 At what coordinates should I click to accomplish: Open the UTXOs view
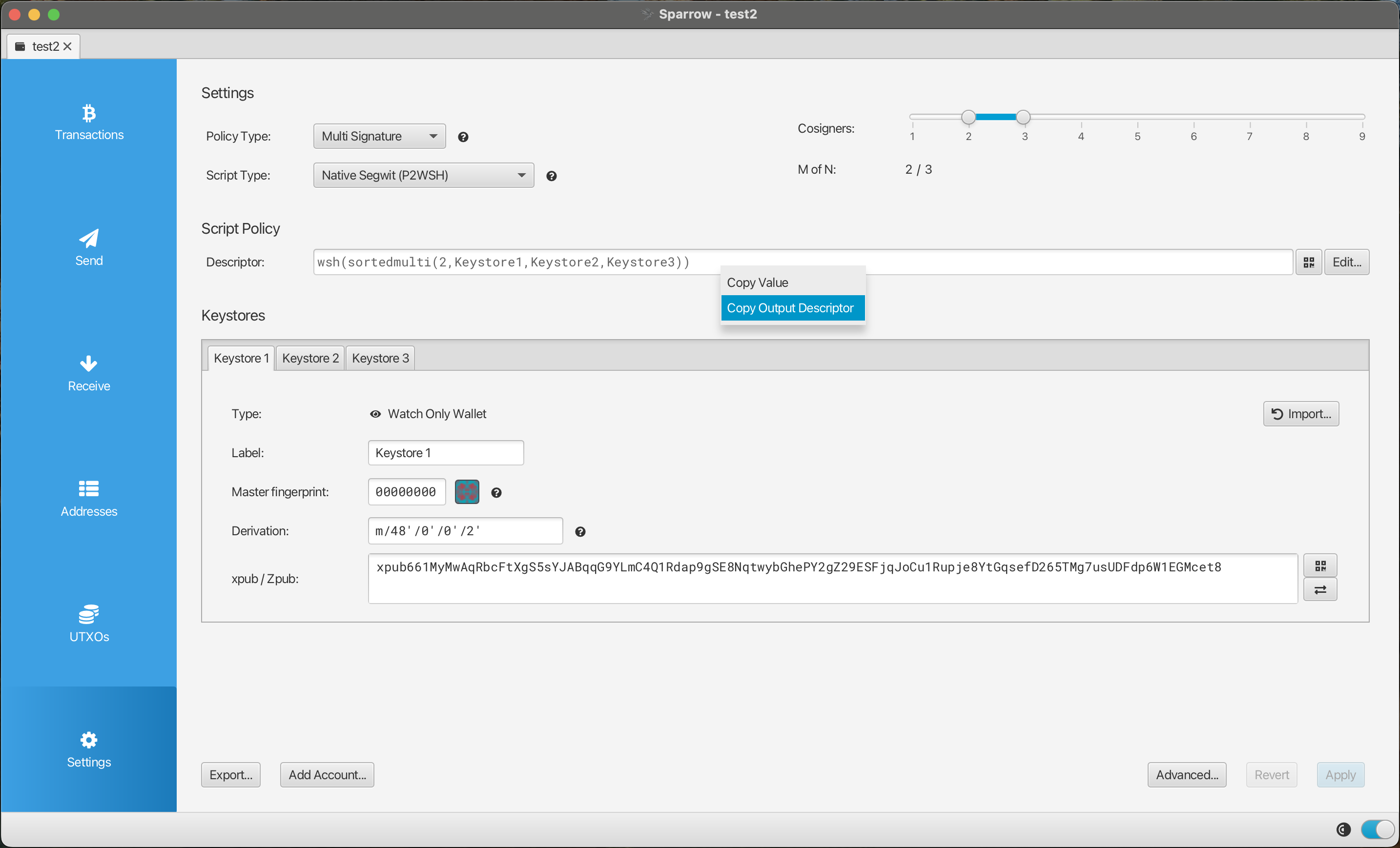pyautogui.click(x=89, y=624)
